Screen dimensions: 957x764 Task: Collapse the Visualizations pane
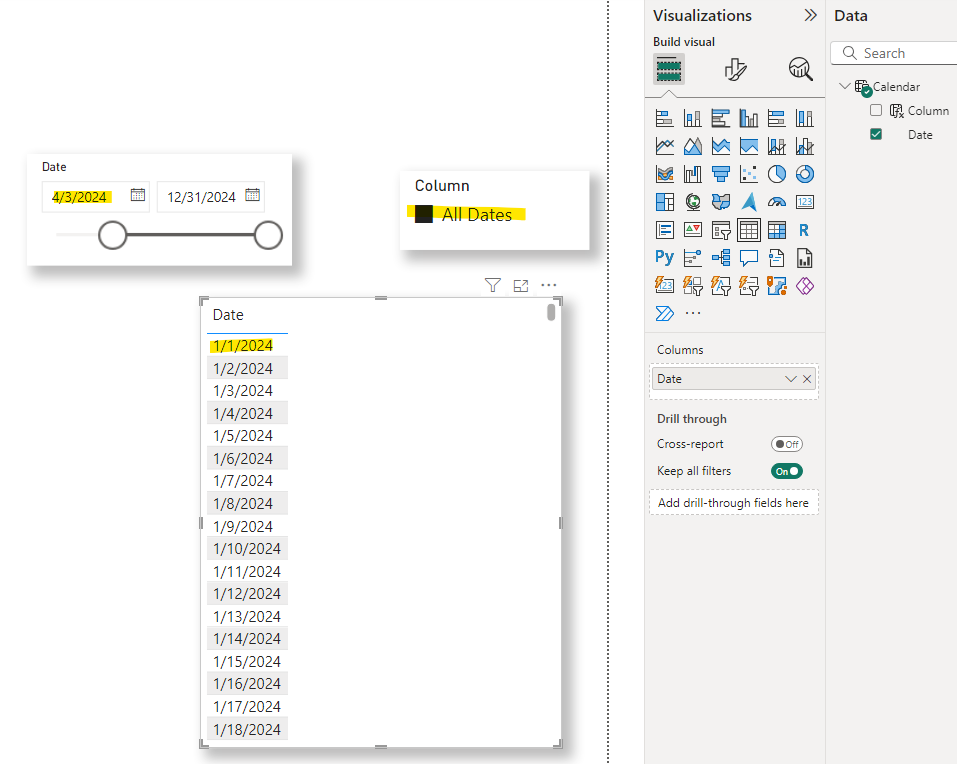coord(810,15)
